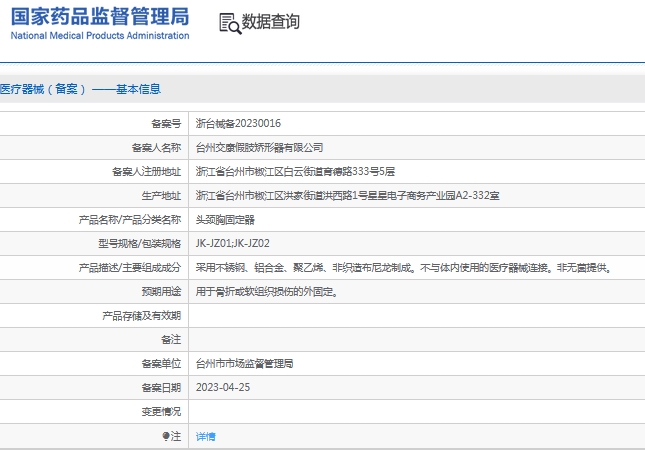This screenshot has width=645, height=456.
Task: Open the 详情 link in the 注 row
Action: click(206, 436)
